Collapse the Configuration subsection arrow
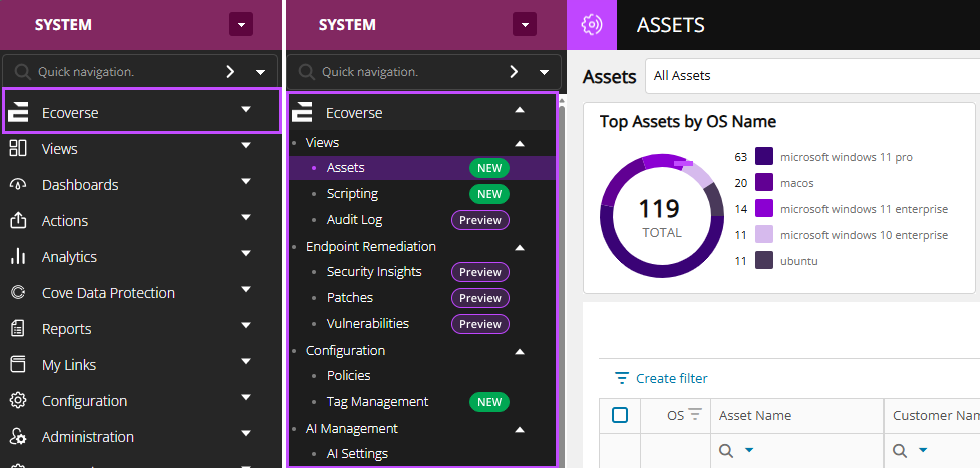This screenshot has width=980, height=468. pos(520,351)
